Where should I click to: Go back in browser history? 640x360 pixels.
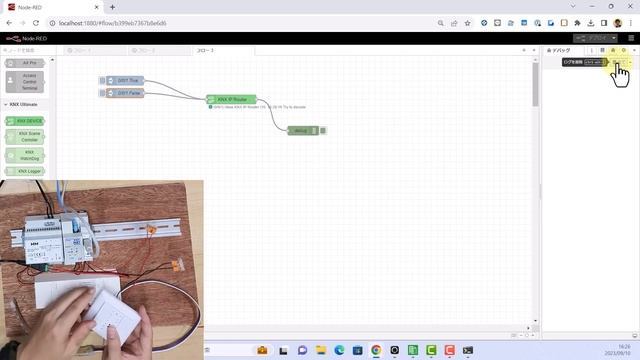9,23
